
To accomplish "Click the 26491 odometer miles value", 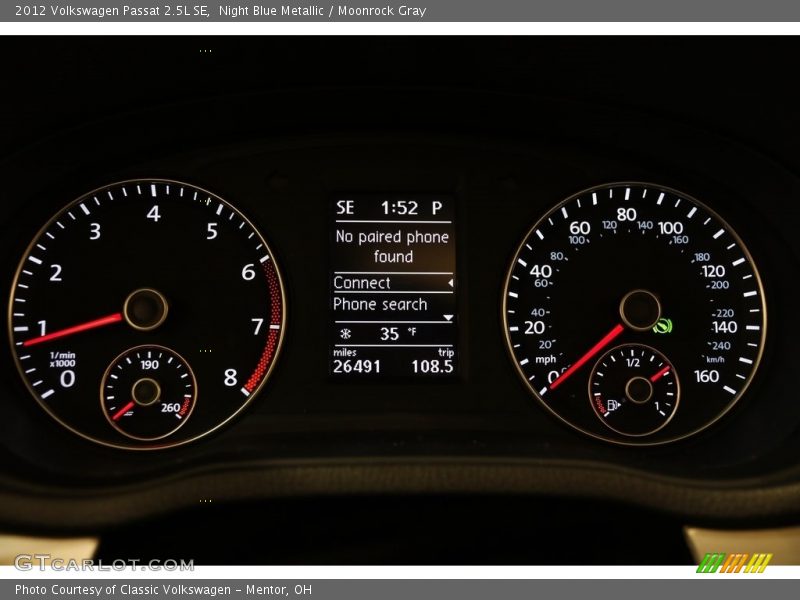I will [357, 366].
